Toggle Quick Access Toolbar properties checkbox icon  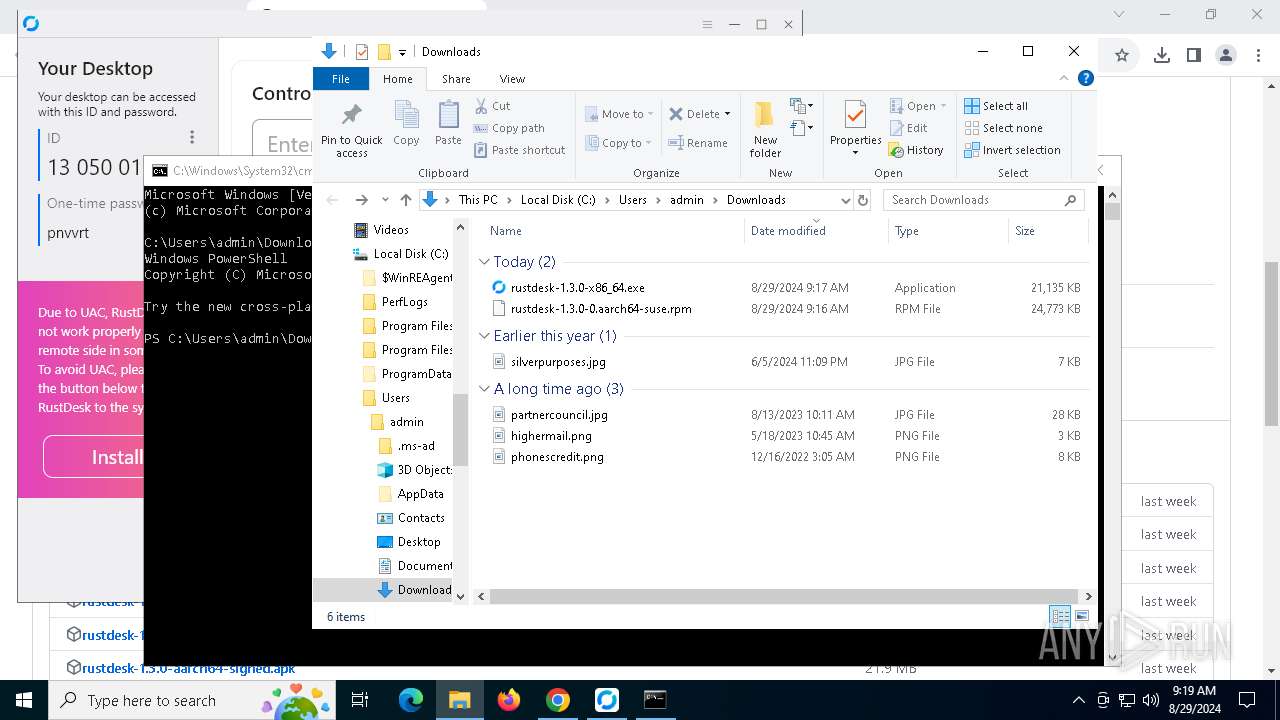362,52
